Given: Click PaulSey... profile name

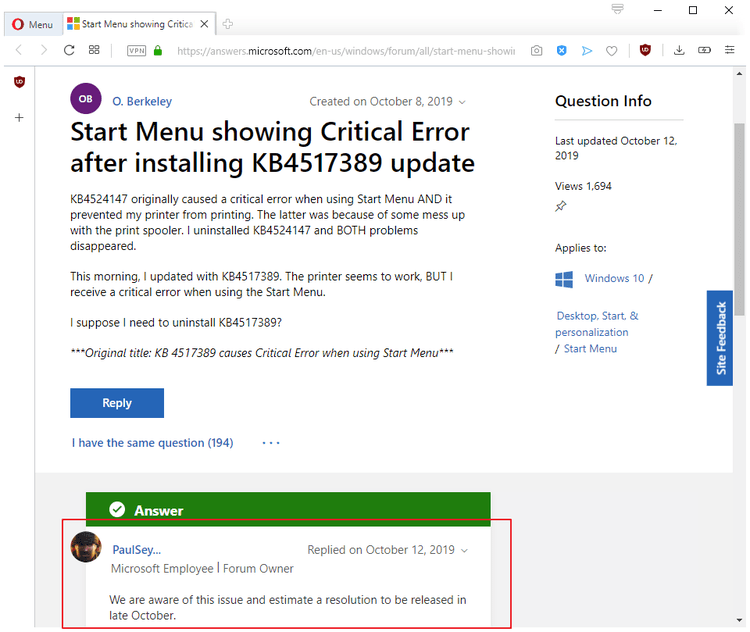Looking at the screenshot, I should 136,550.
